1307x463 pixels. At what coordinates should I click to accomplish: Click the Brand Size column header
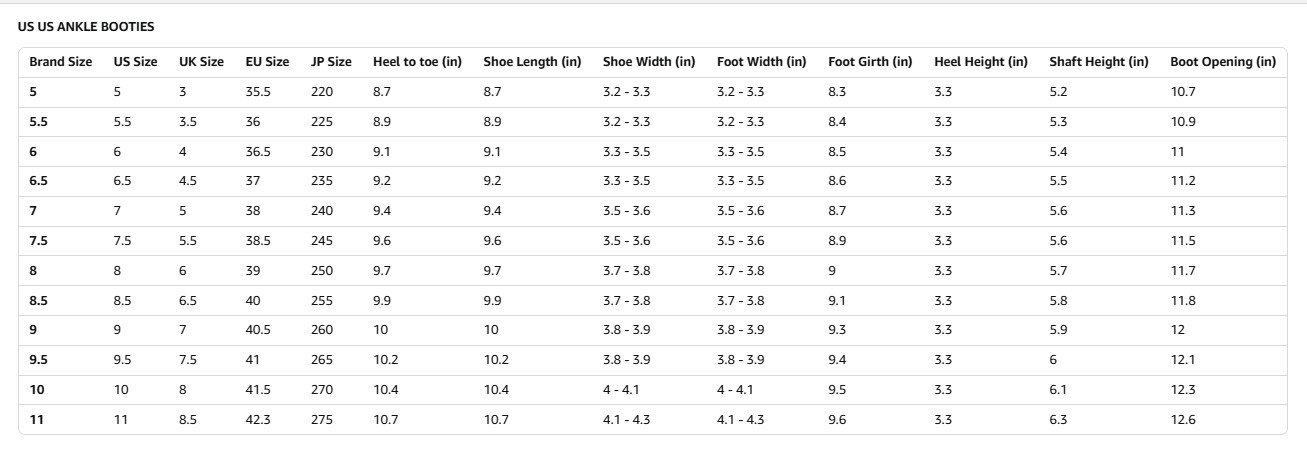[61, 62]
